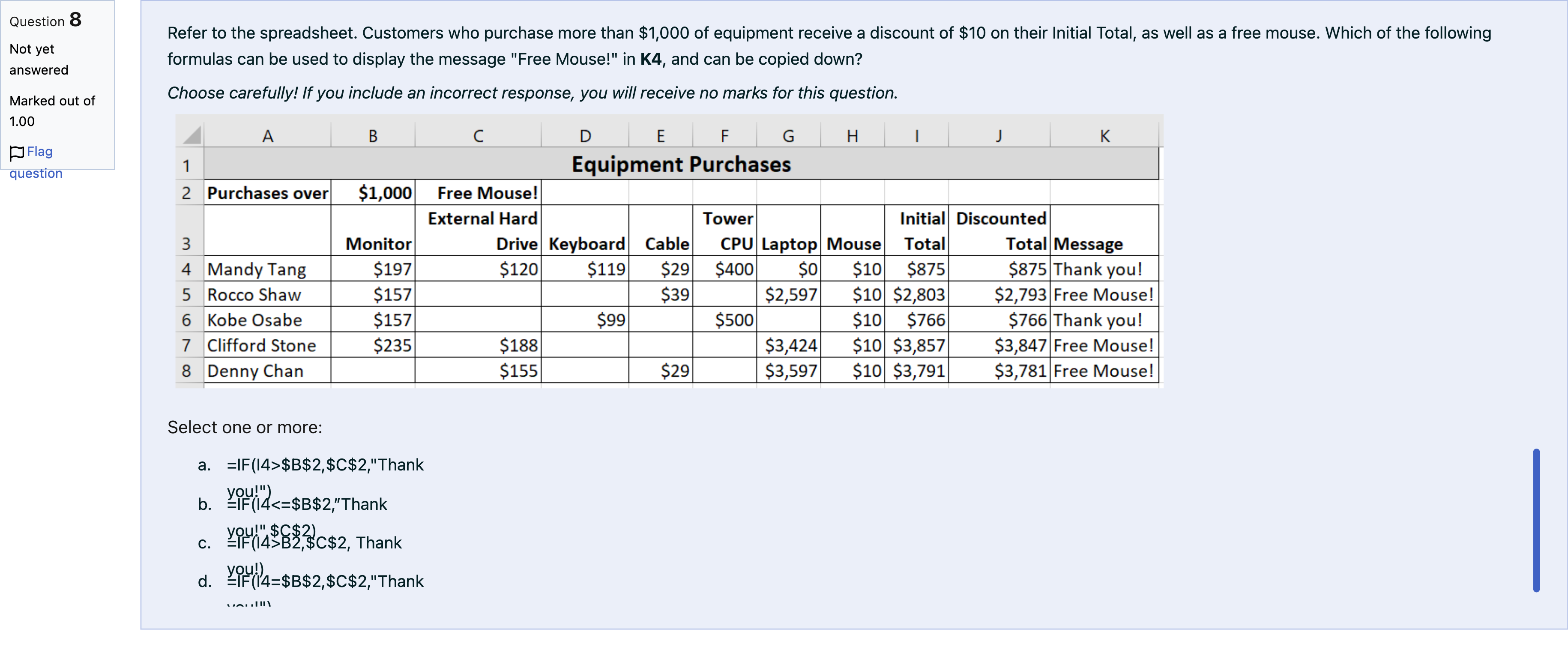Click the Equipment Purchases title cell
1568x647 pixels.
[680, 164]
